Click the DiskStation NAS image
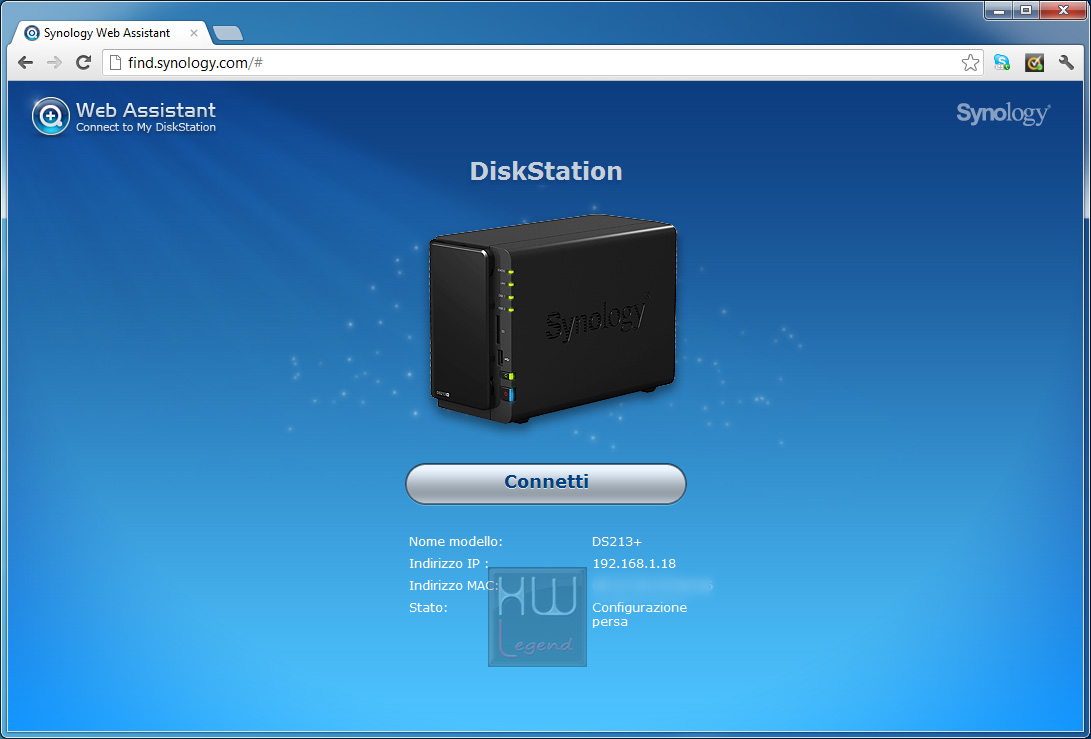The image size is (1091, 739). pos(553,319)
